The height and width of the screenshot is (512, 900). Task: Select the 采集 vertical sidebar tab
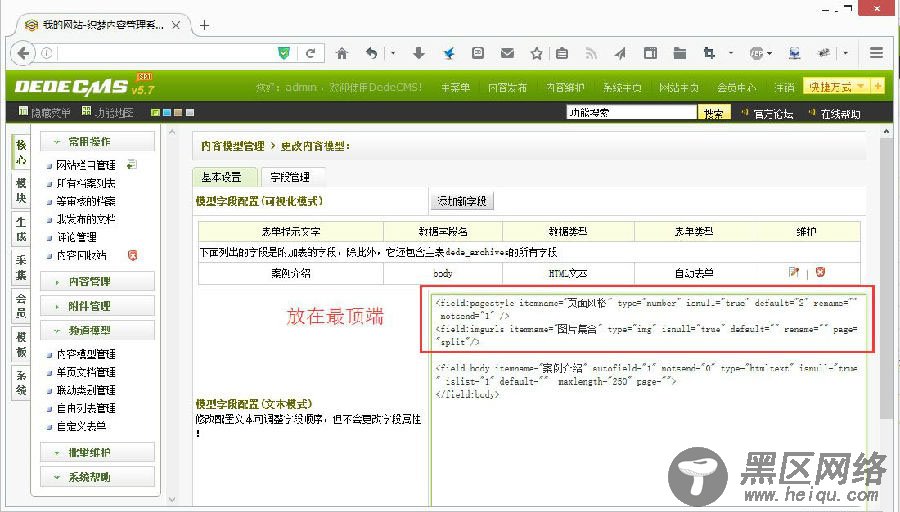(21, 267)
